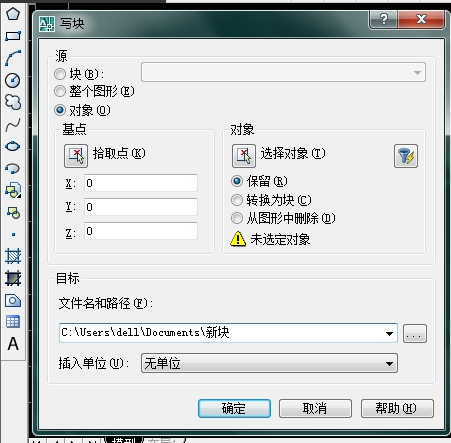This screenshot has width=451, height=443.
Task: Click the 未选定对象 warning text
Action: [280, 239]
